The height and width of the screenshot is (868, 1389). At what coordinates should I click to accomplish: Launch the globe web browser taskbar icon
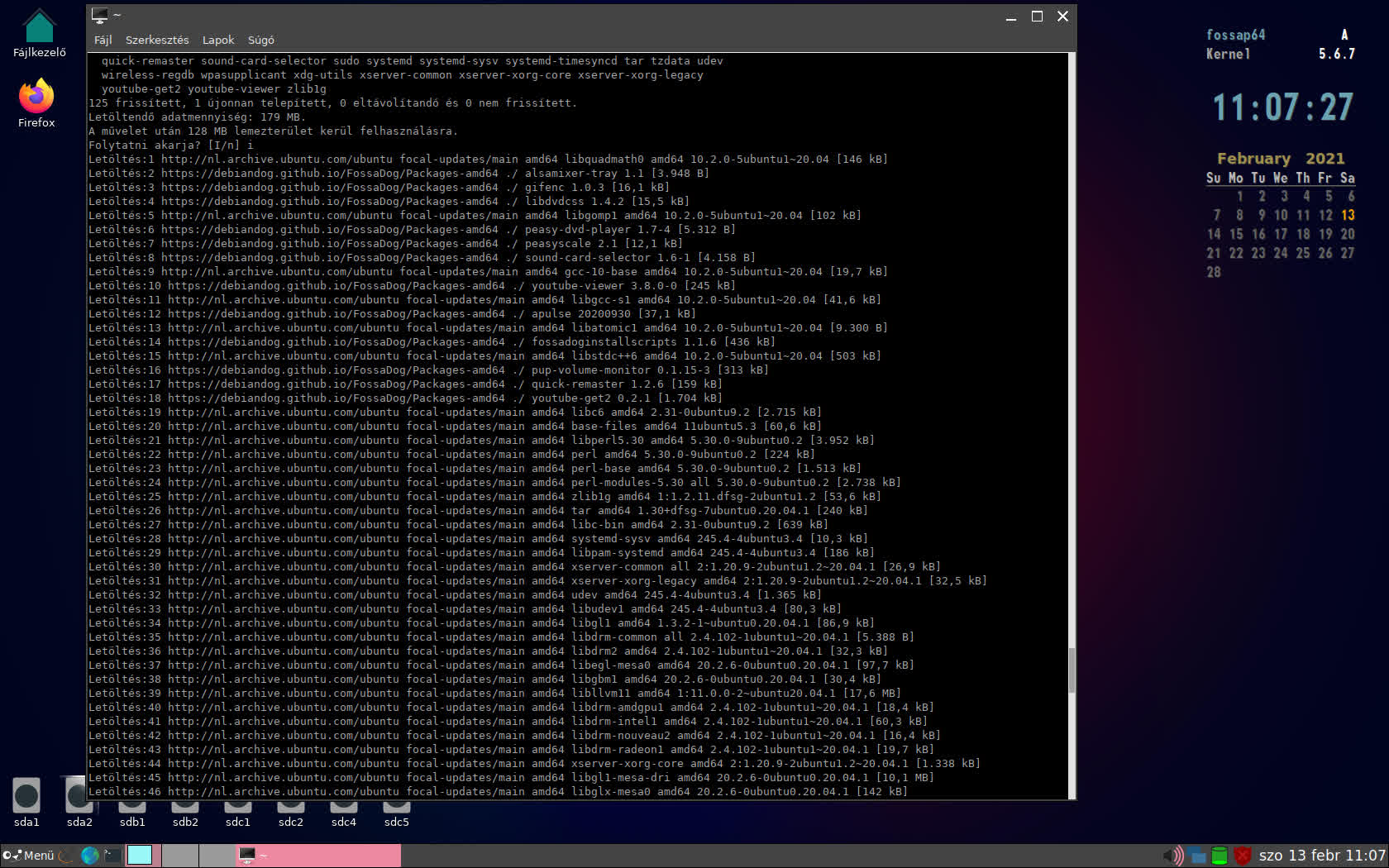[89, 856]
